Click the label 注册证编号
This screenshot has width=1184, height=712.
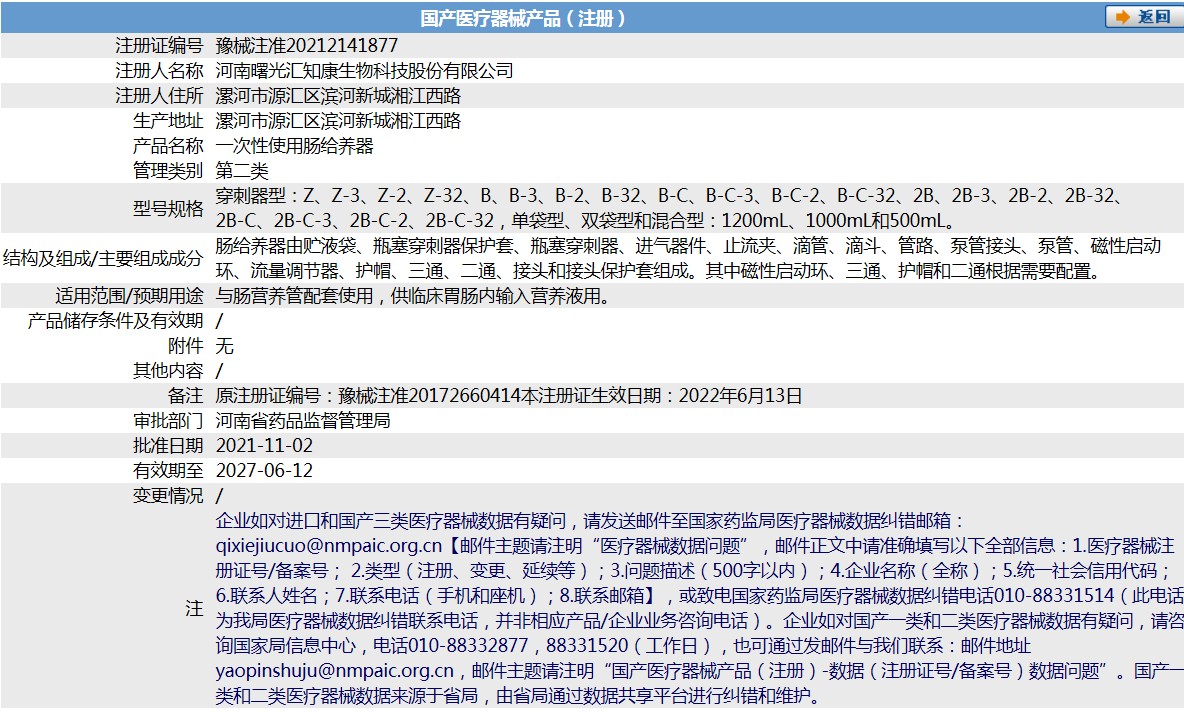159,46
